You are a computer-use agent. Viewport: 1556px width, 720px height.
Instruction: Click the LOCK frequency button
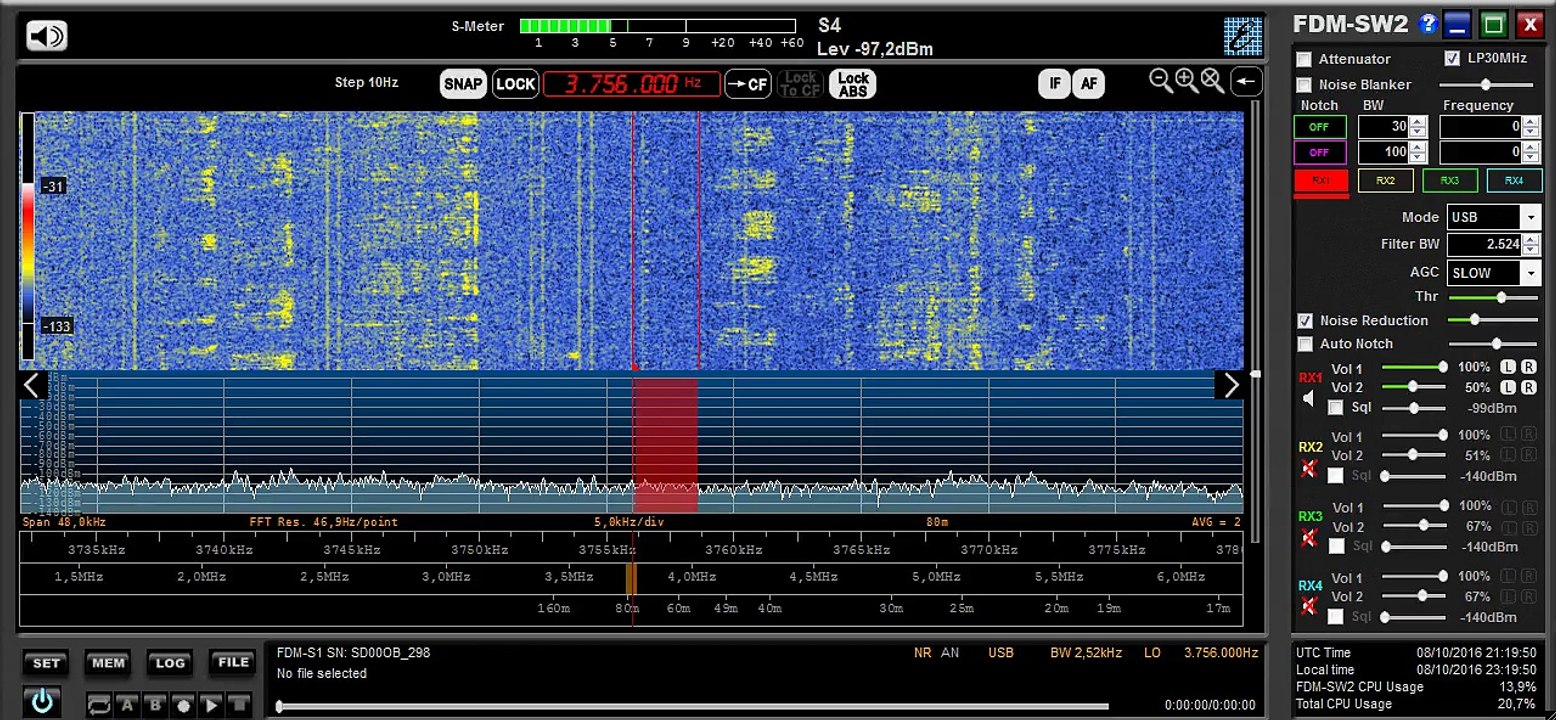click(x=516, y=84)
